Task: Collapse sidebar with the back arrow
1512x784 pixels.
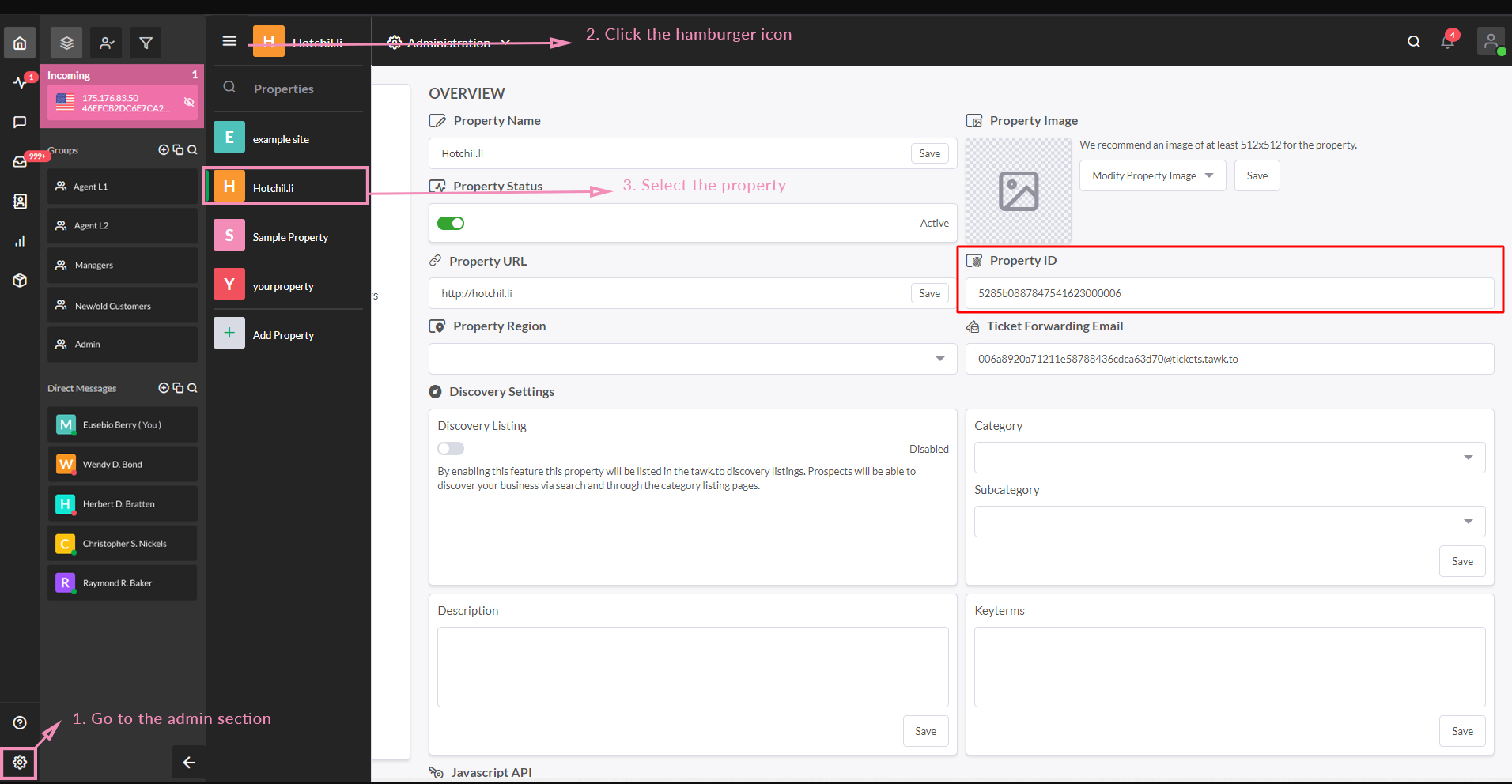Action: pos(189,762)
